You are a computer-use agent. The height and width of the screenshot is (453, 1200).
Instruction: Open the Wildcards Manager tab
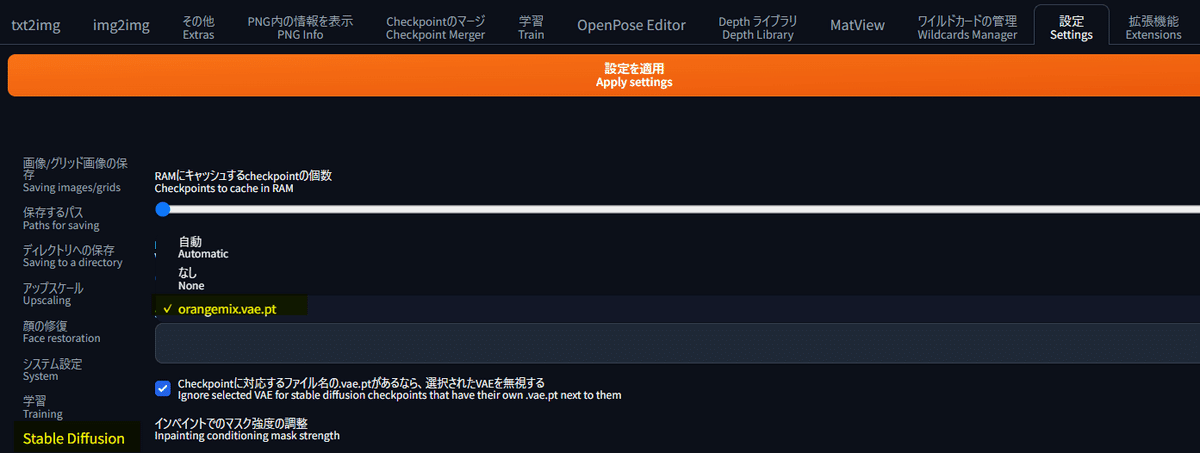(x=967, y=27)
